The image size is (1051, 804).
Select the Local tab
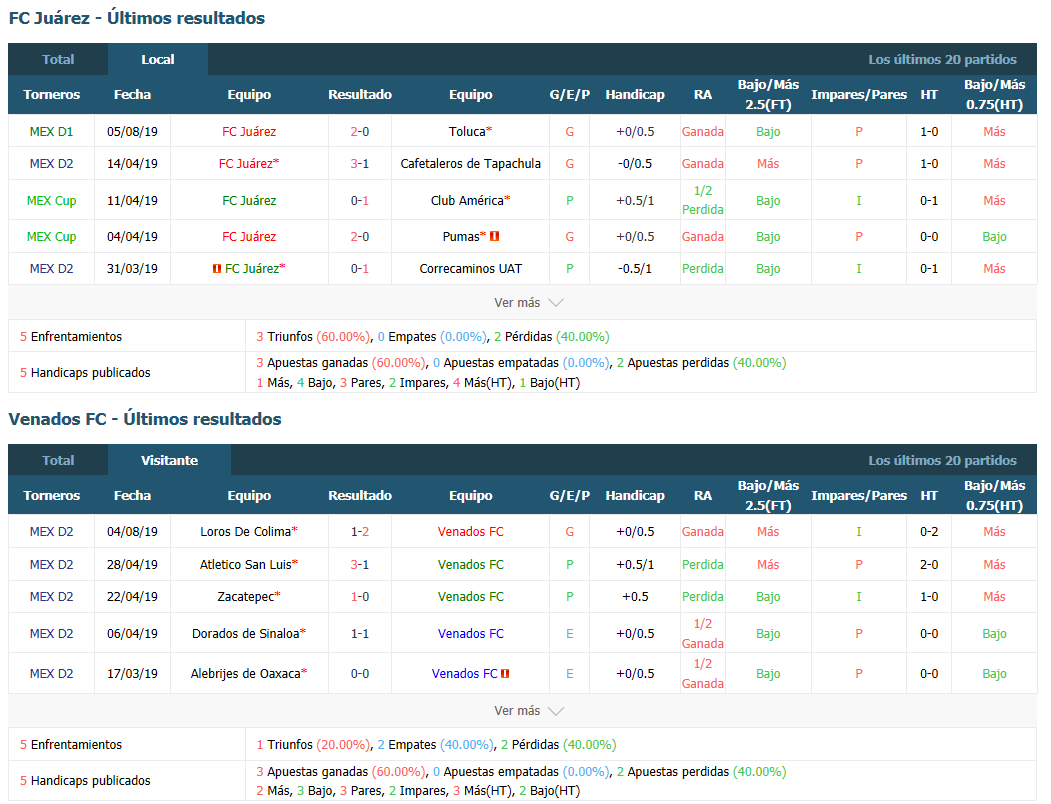[x=158, y=59]
